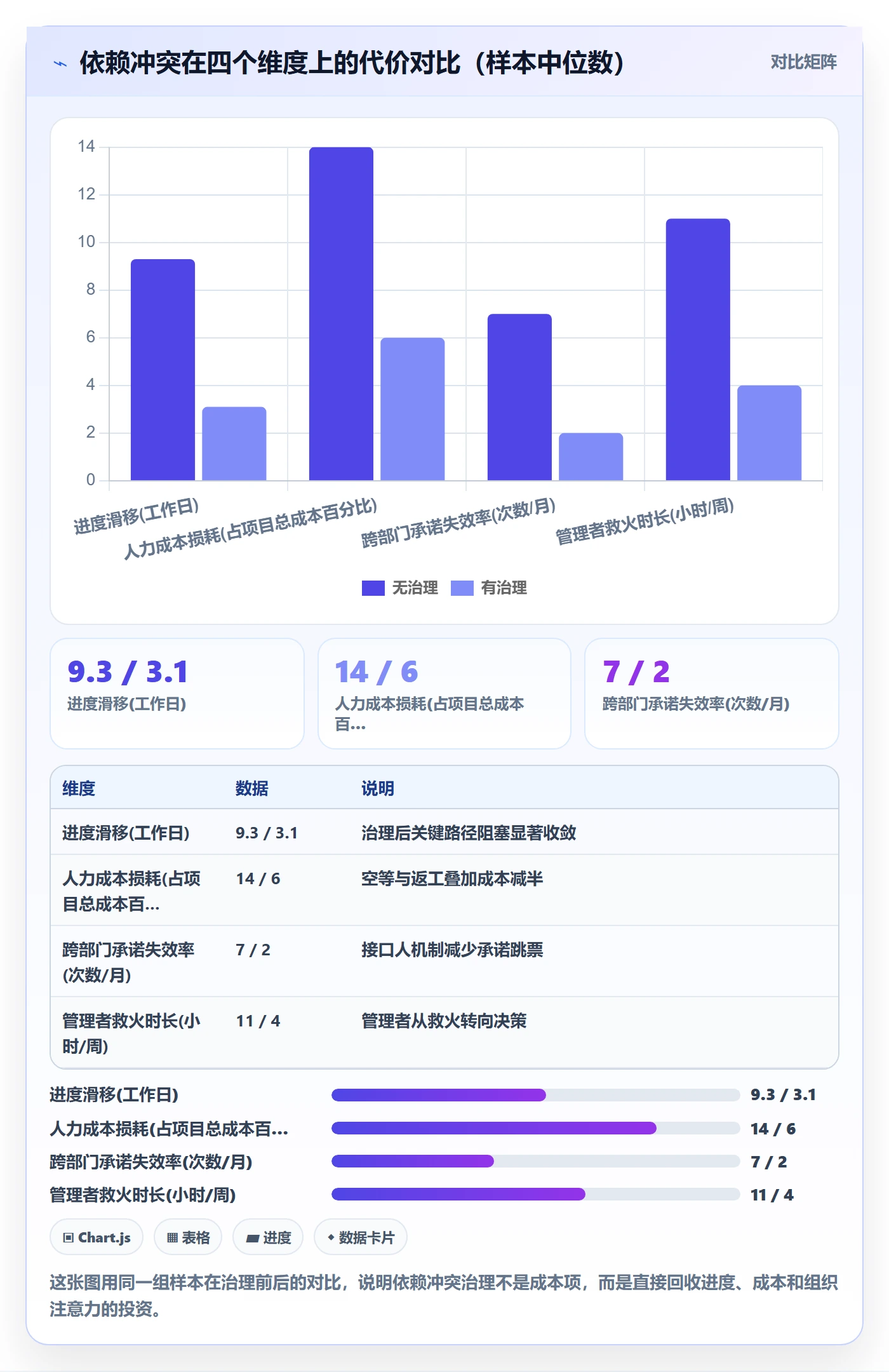Click the 14 / 6 value beside progress bars
This screenshot has width=889, height=1372.
(773, 1129)
